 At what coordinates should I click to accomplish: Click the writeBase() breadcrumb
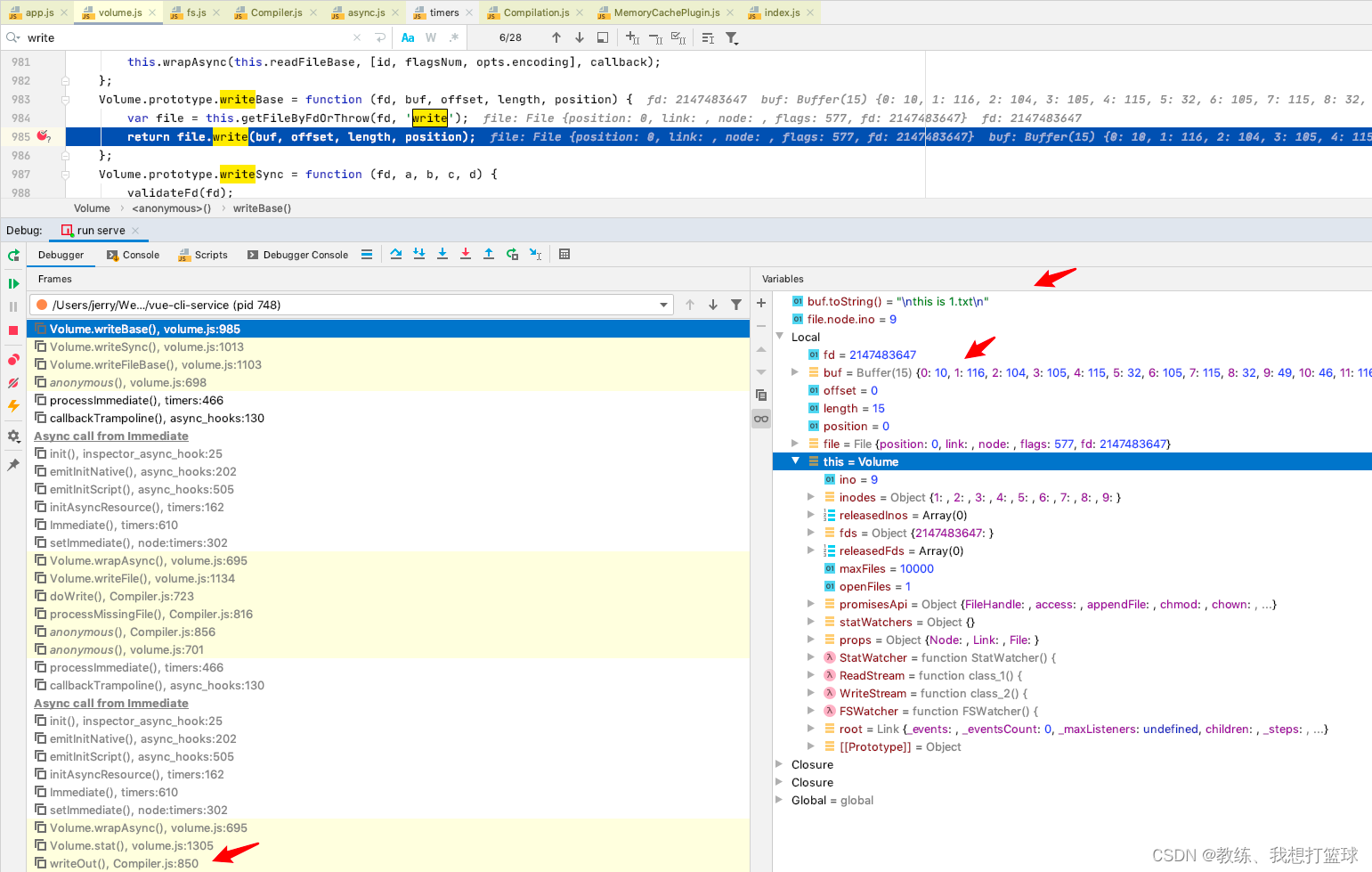pyautogui.click(x=262, y=208)
